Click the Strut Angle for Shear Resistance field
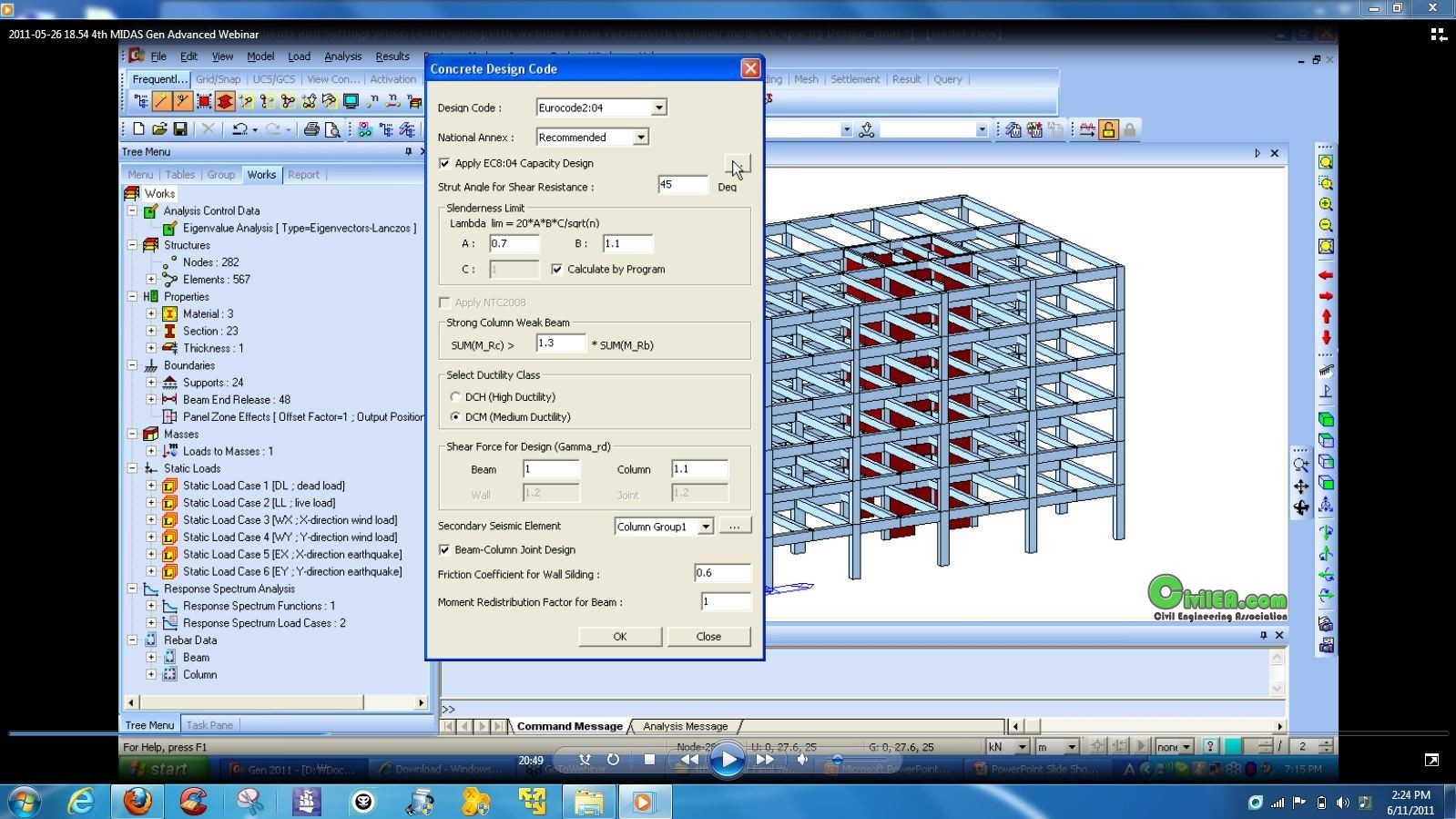This screenshot has height=819, width=1456. 683,185
